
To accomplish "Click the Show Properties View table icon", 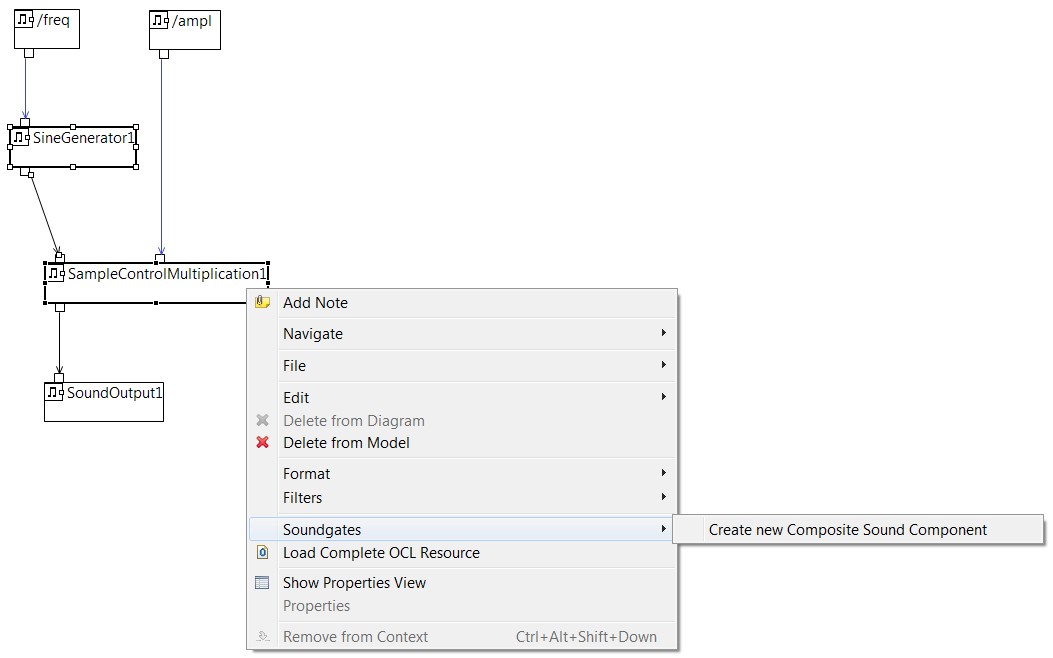I will [262, 582].
